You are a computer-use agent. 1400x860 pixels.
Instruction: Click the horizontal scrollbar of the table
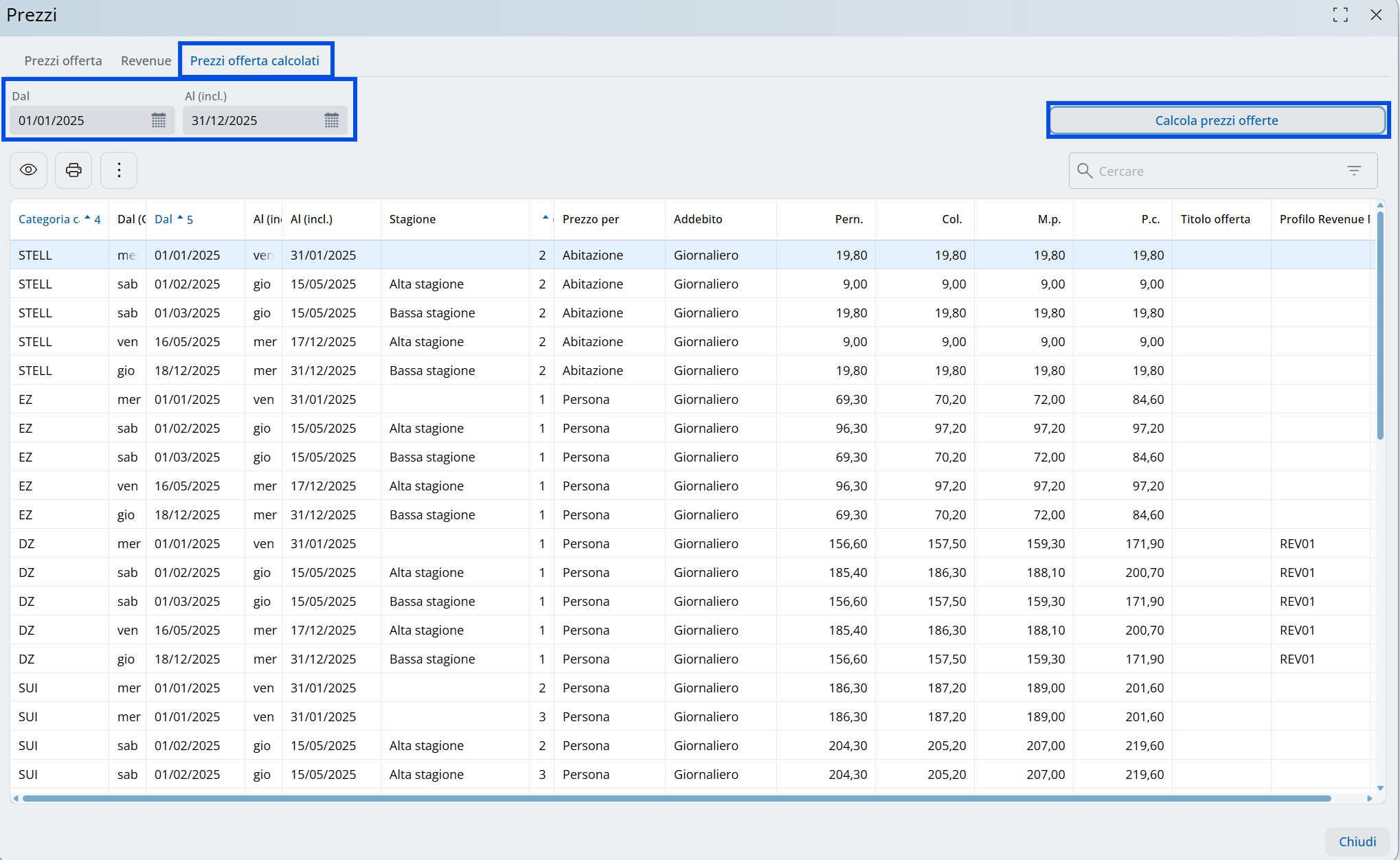coord(677,798)
